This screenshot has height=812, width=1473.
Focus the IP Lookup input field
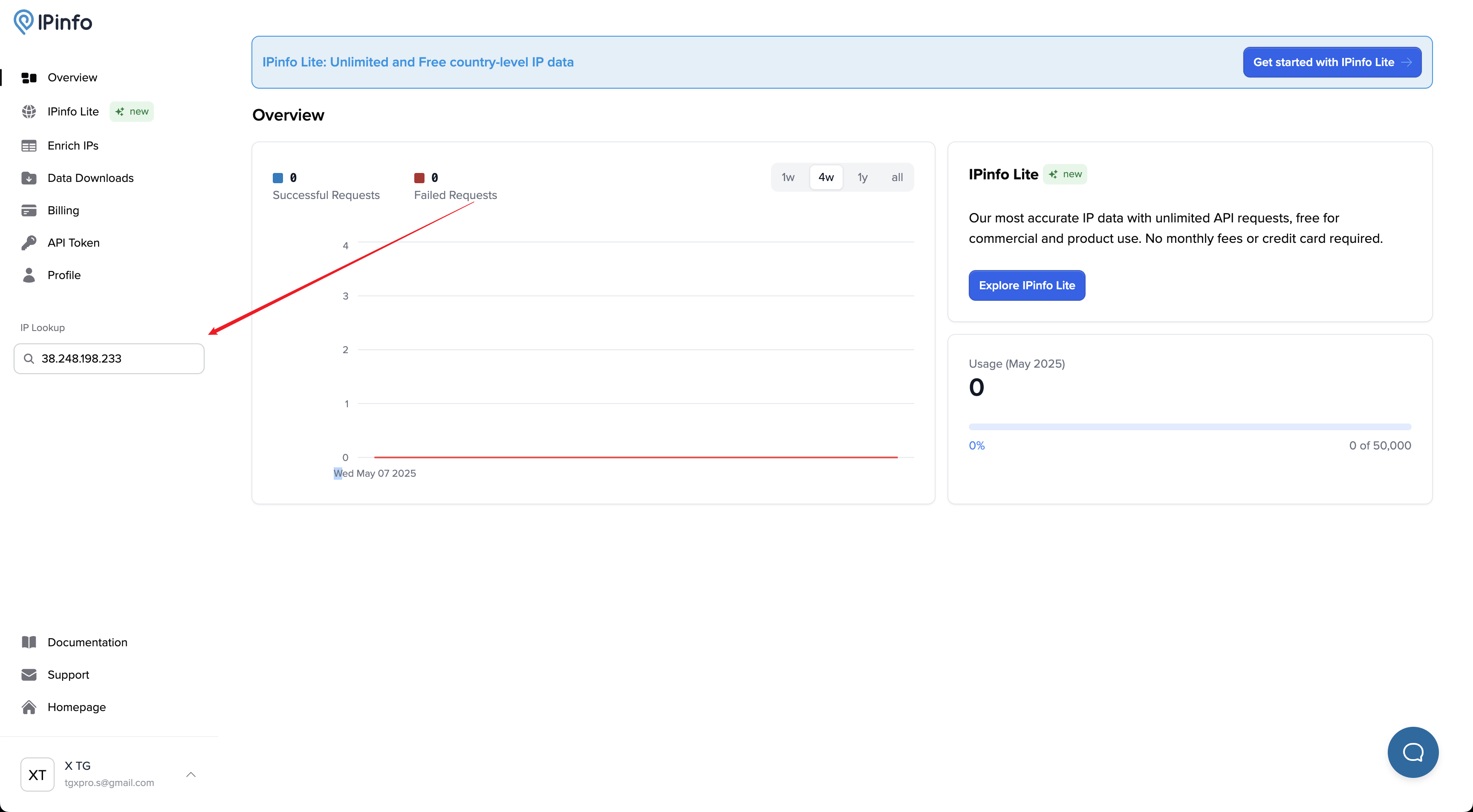[109, 358]
